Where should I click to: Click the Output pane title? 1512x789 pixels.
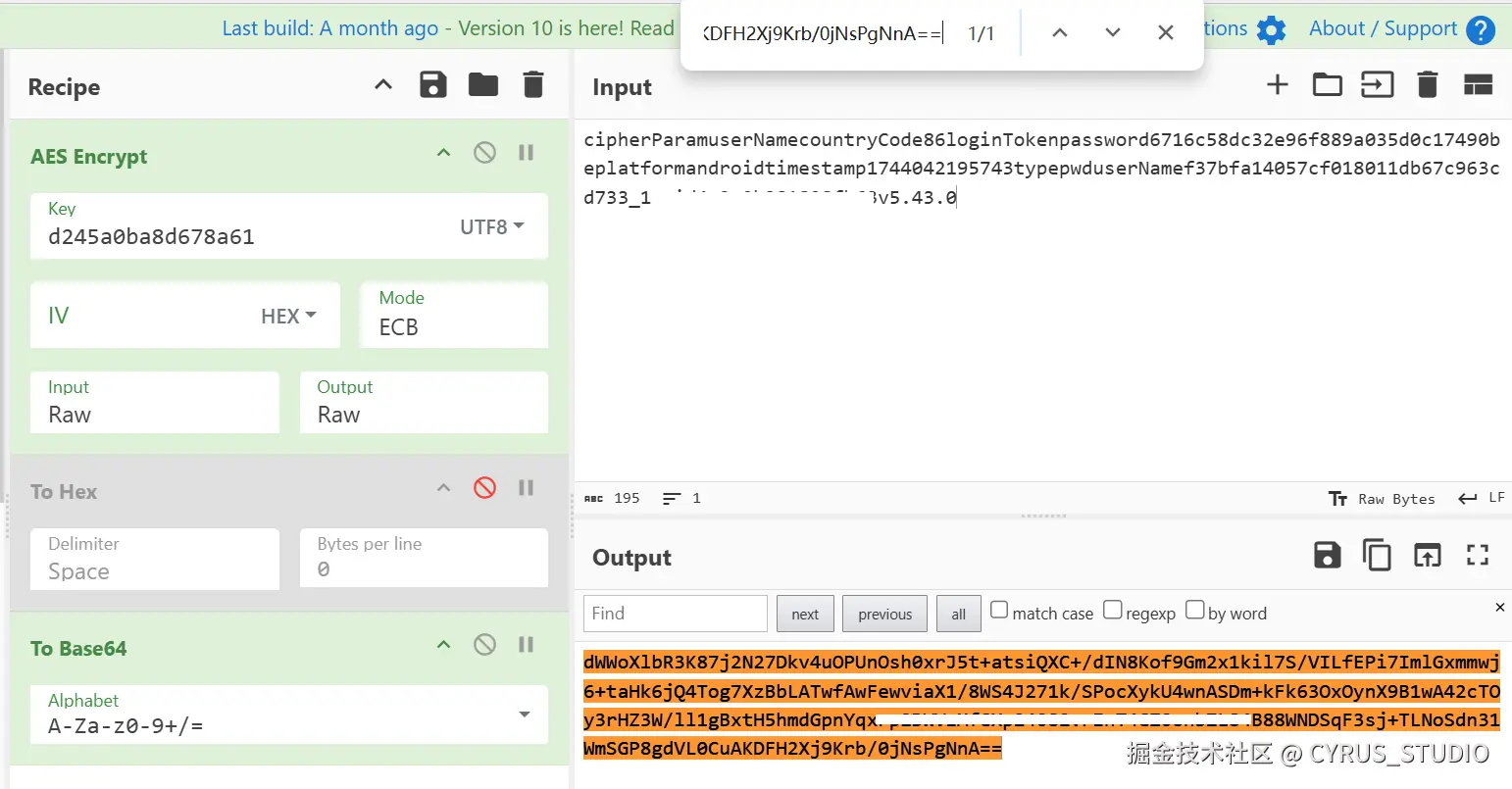click(631, 558)
